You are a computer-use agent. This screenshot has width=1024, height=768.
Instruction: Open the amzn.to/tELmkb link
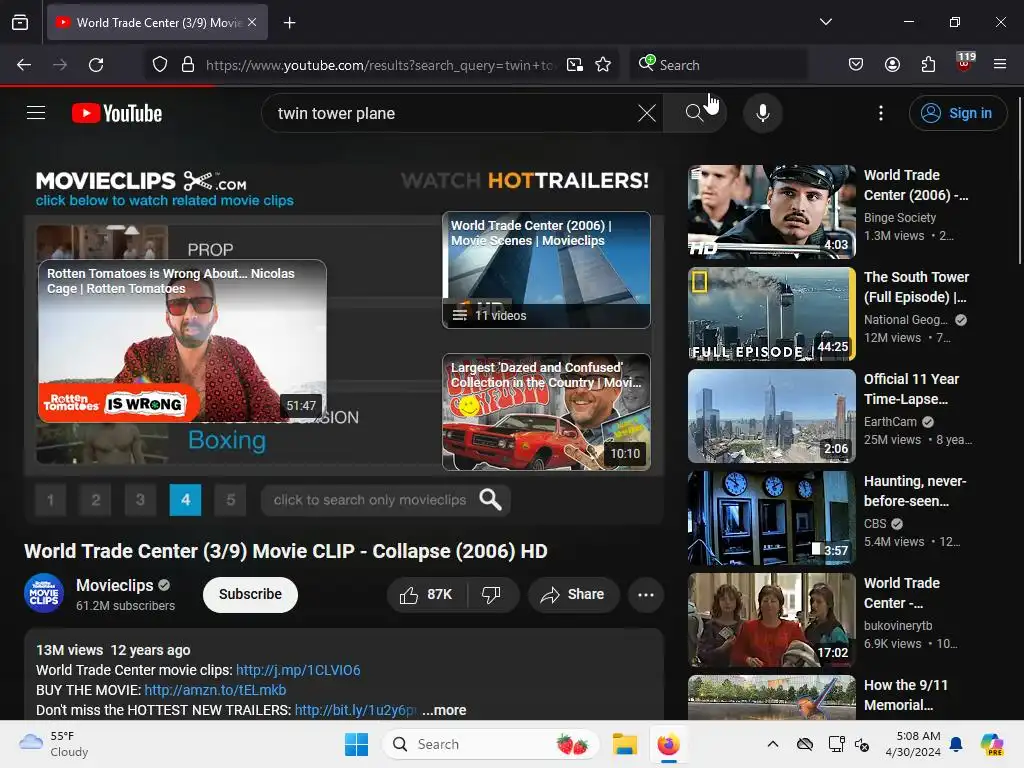click(x=215, y=690)
